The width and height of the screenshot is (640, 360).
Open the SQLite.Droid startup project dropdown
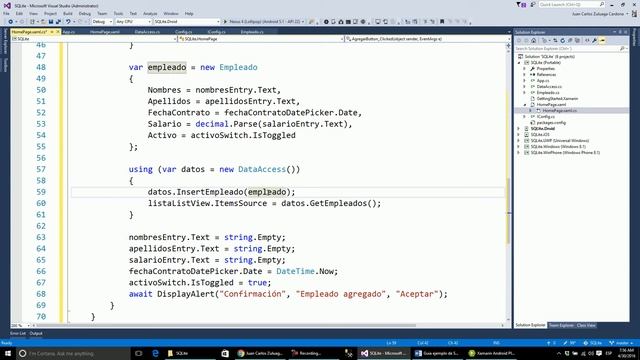(187, 22)
